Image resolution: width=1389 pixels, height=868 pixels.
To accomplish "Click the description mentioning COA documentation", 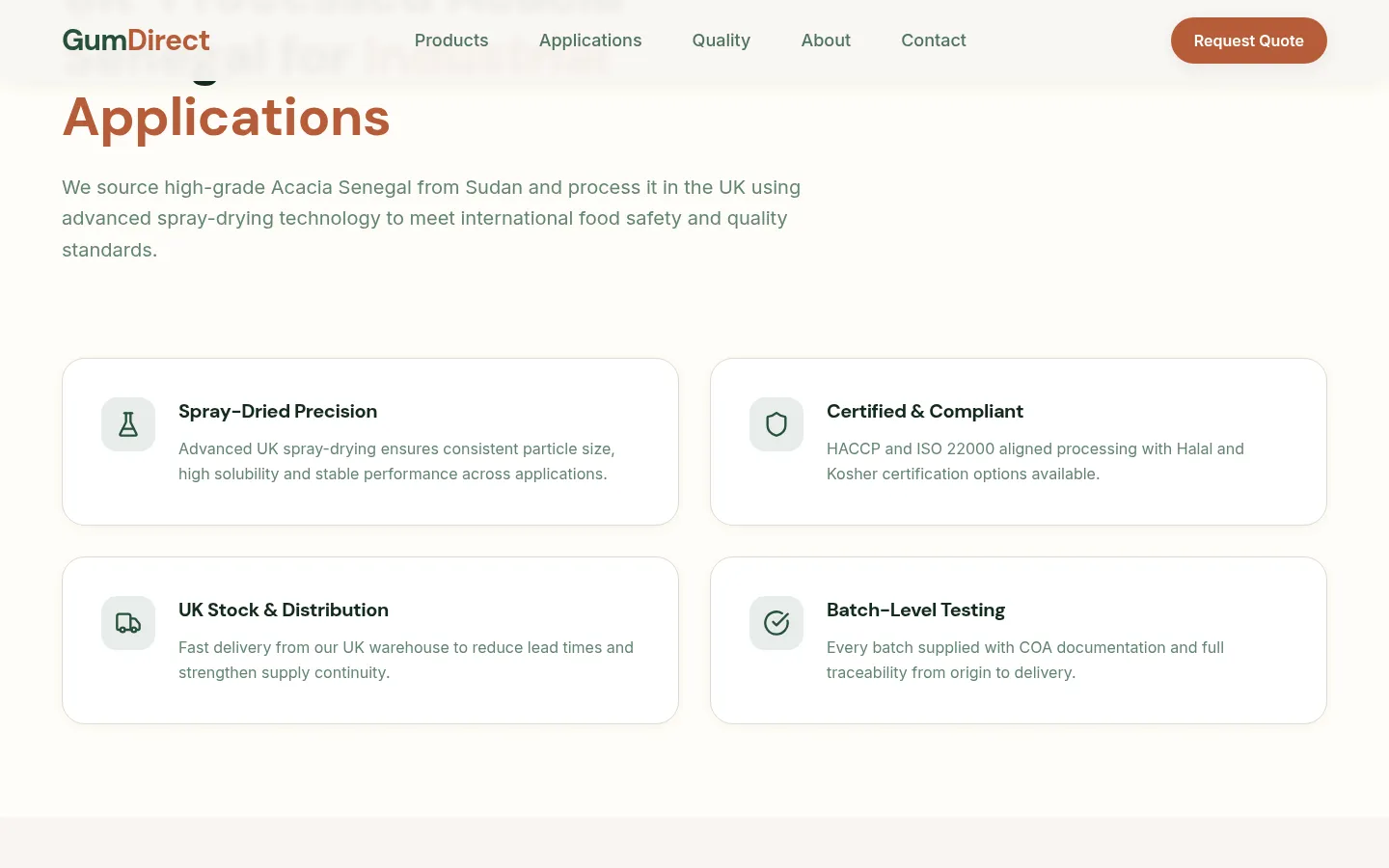I will [x=1025, y=660].
